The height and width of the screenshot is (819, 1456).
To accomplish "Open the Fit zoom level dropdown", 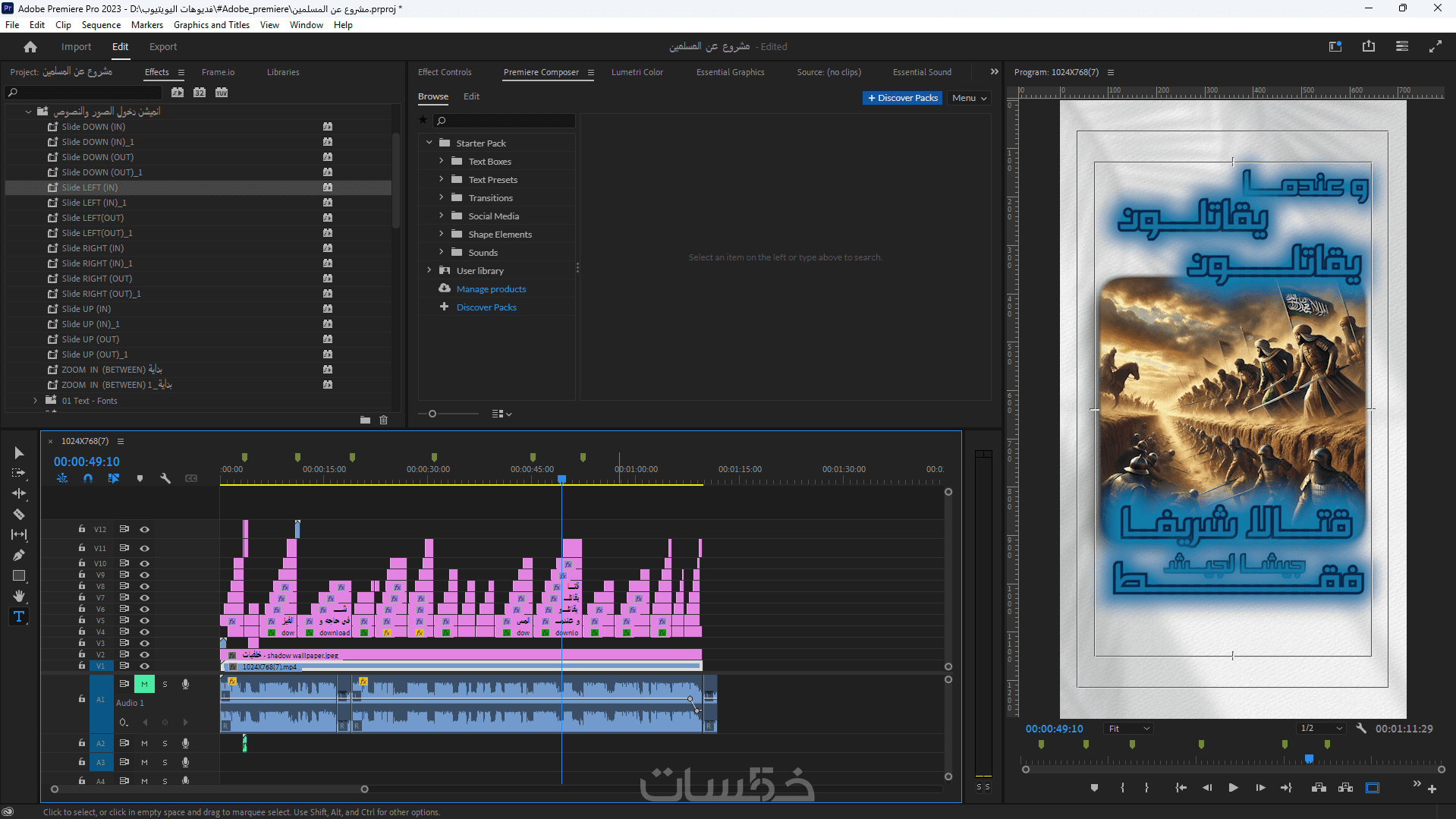I will (x=1129, y=729).
